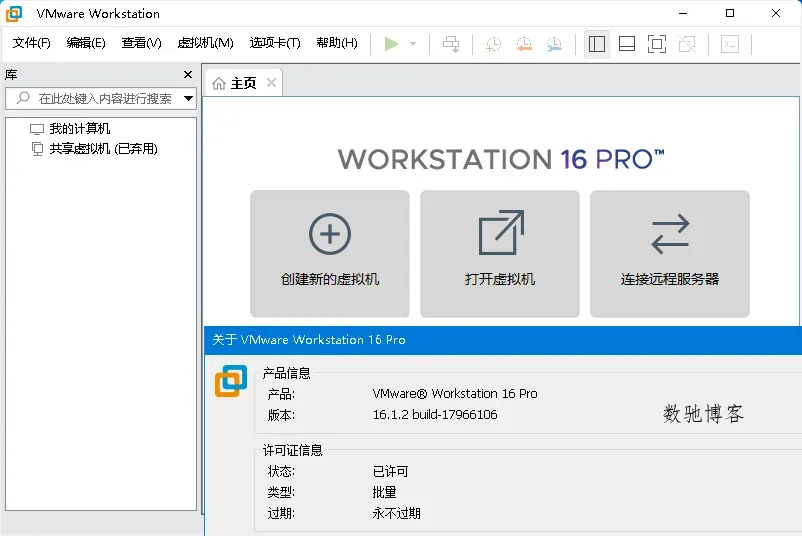Viewport: 802px width, 536px height.
Task: Click the About dialog title bar
Action: (x=503, y=340)
